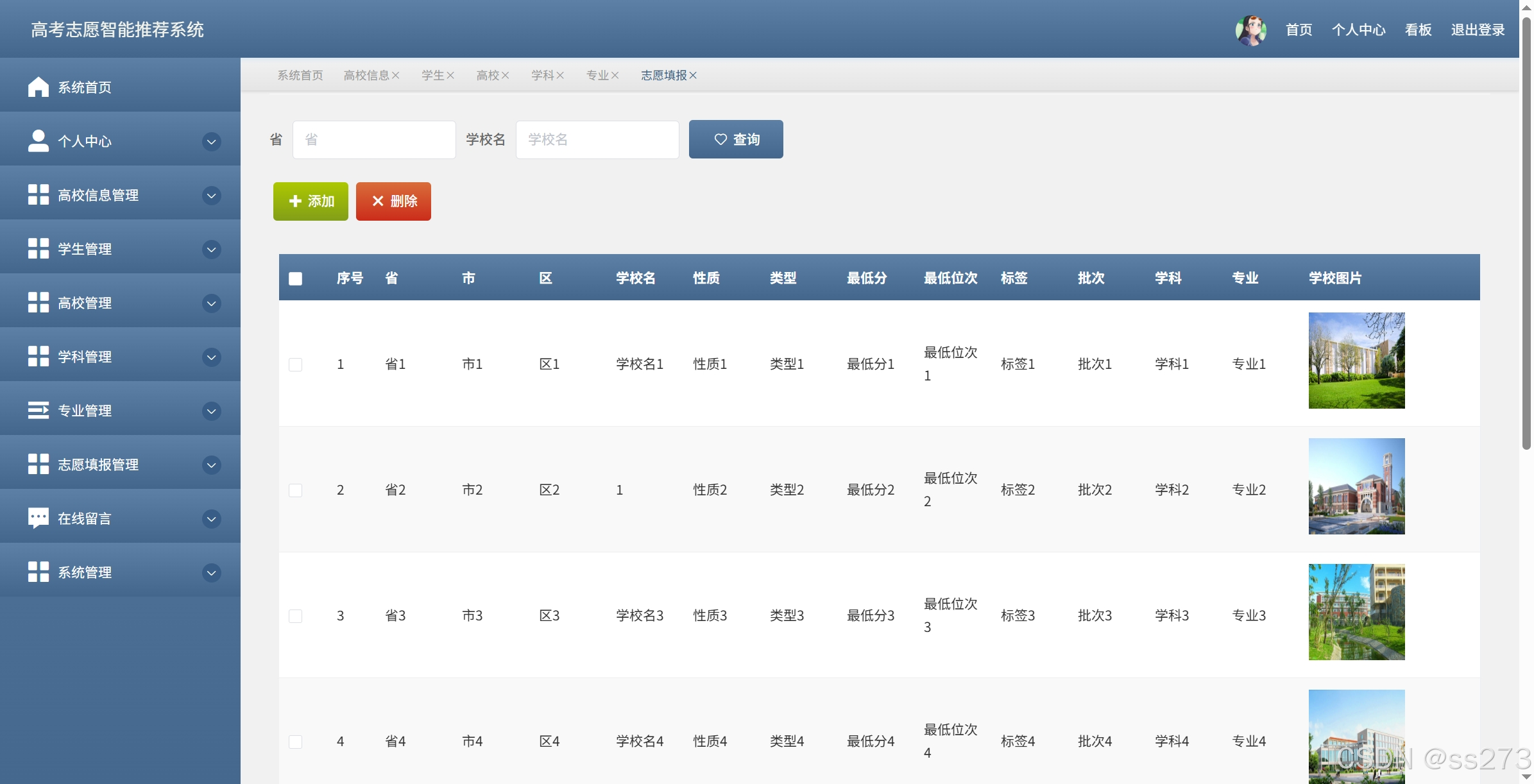The height and width of the screenshot is (784, 1534).
Task: Check the checkbox for row 1
Action: tap(295, 364)
